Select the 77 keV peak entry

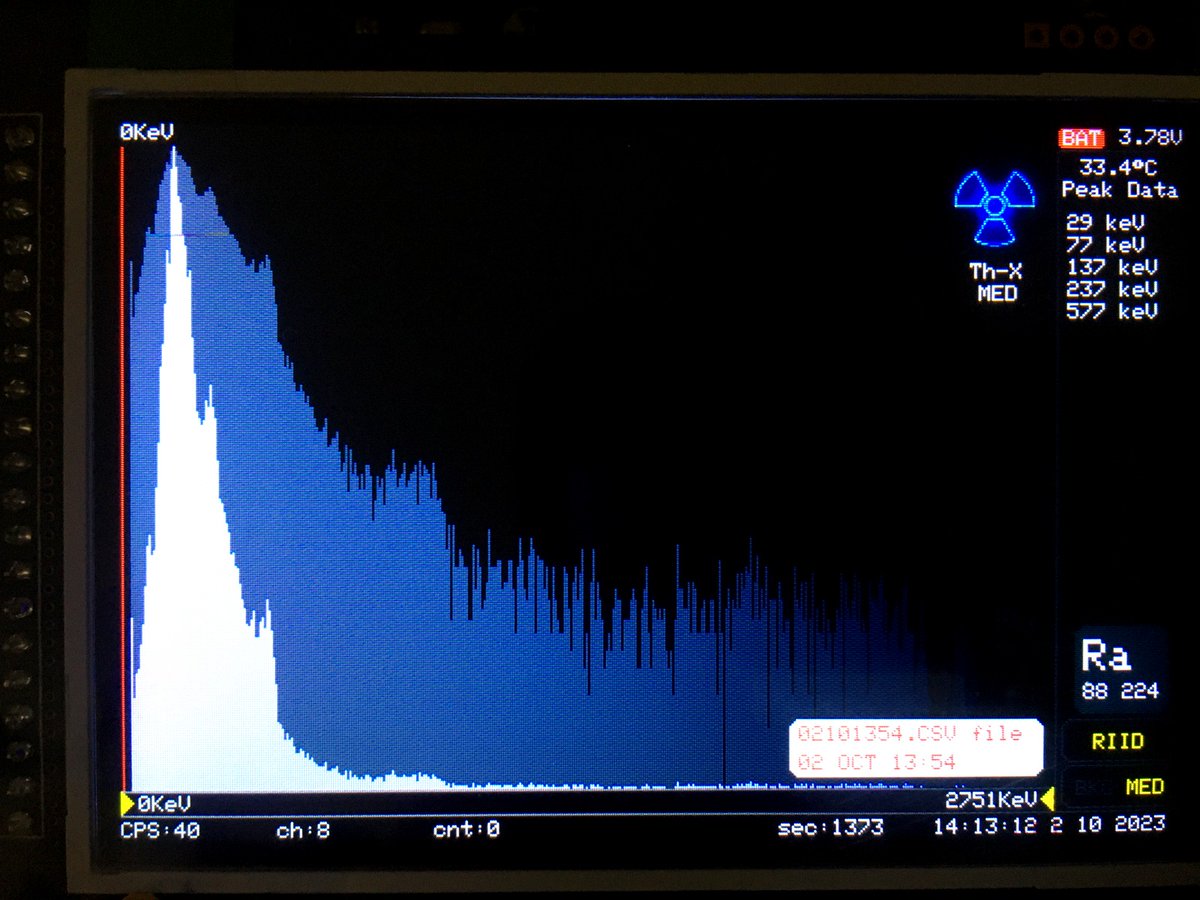1105,245
